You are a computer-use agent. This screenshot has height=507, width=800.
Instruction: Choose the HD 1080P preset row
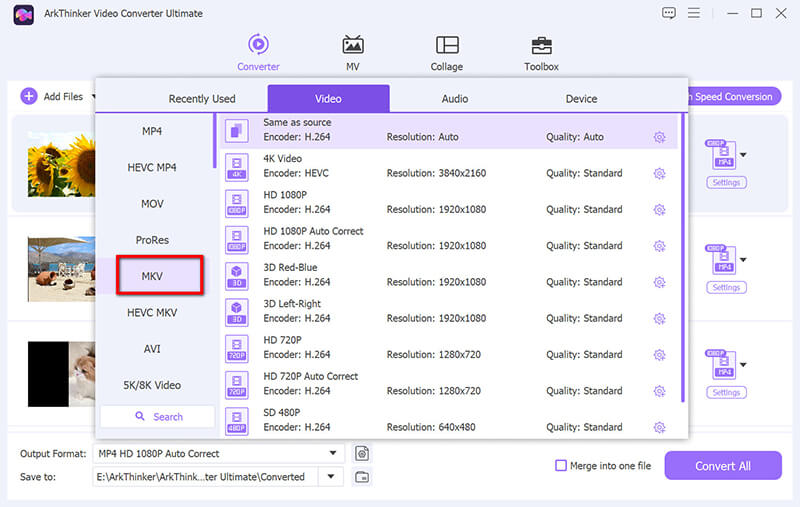(x=449, y=202)
